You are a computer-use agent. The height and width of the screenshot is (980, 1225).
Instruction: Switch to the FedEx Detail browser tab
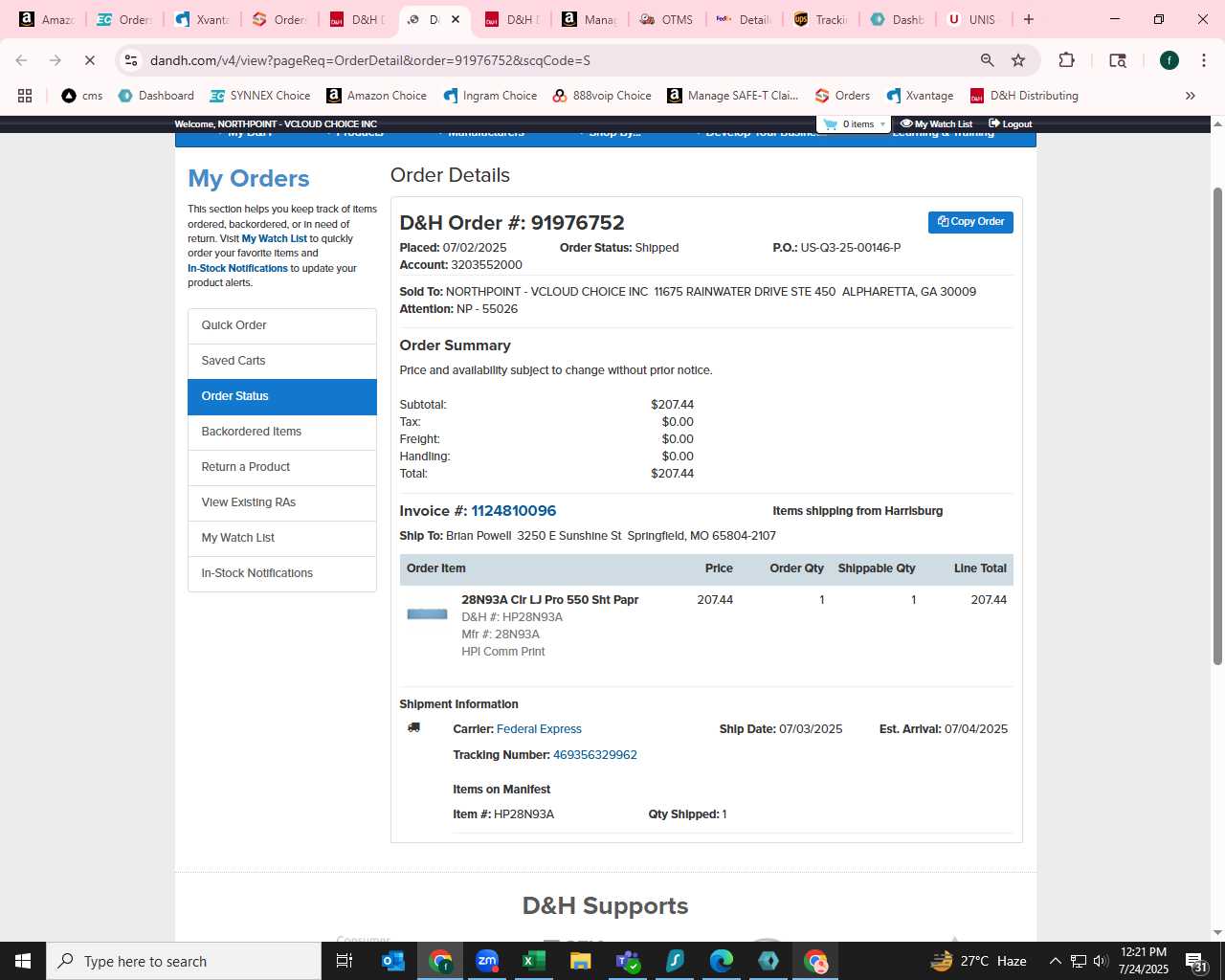click(x=744, y=19)
